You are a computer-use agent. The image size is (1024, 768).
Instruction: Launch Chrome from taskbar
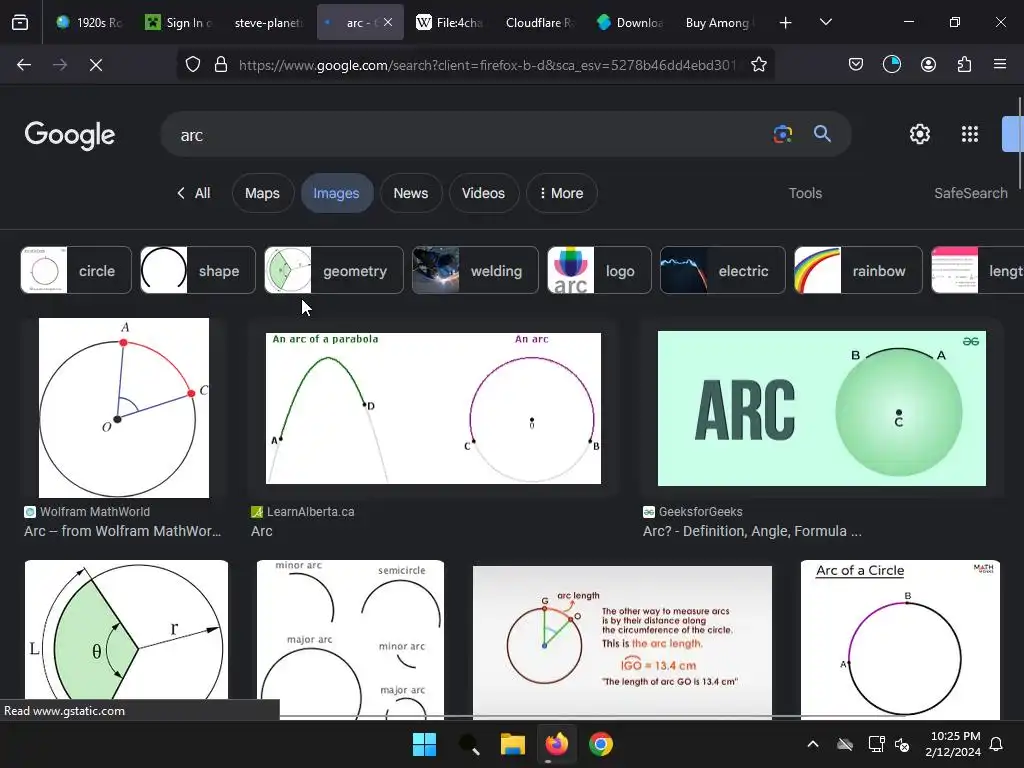[x=601, y=744]
